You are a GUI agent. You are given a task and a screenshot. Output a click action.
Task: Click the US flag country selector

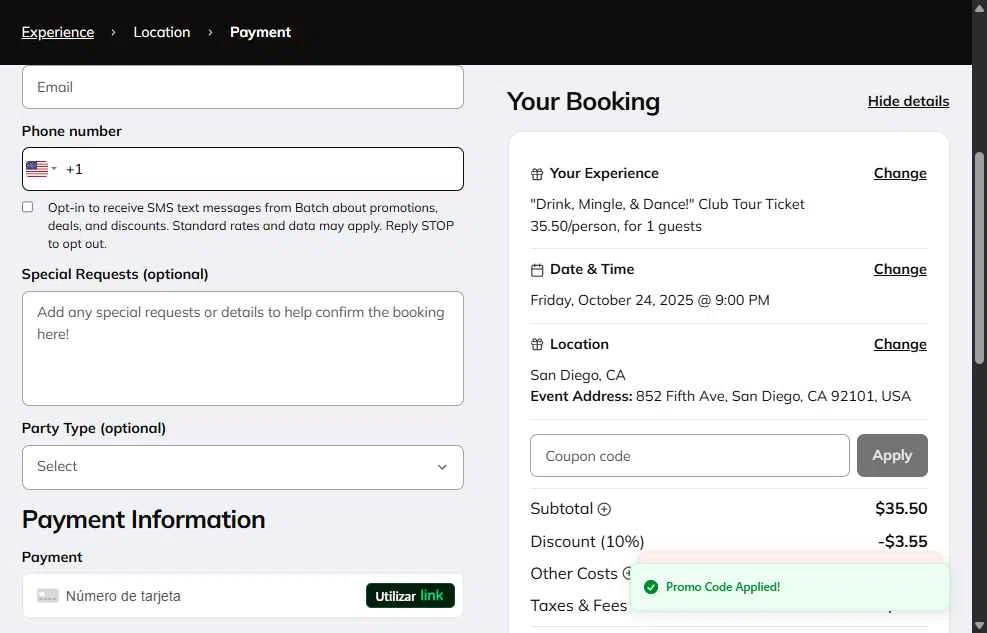pos(42,169)
